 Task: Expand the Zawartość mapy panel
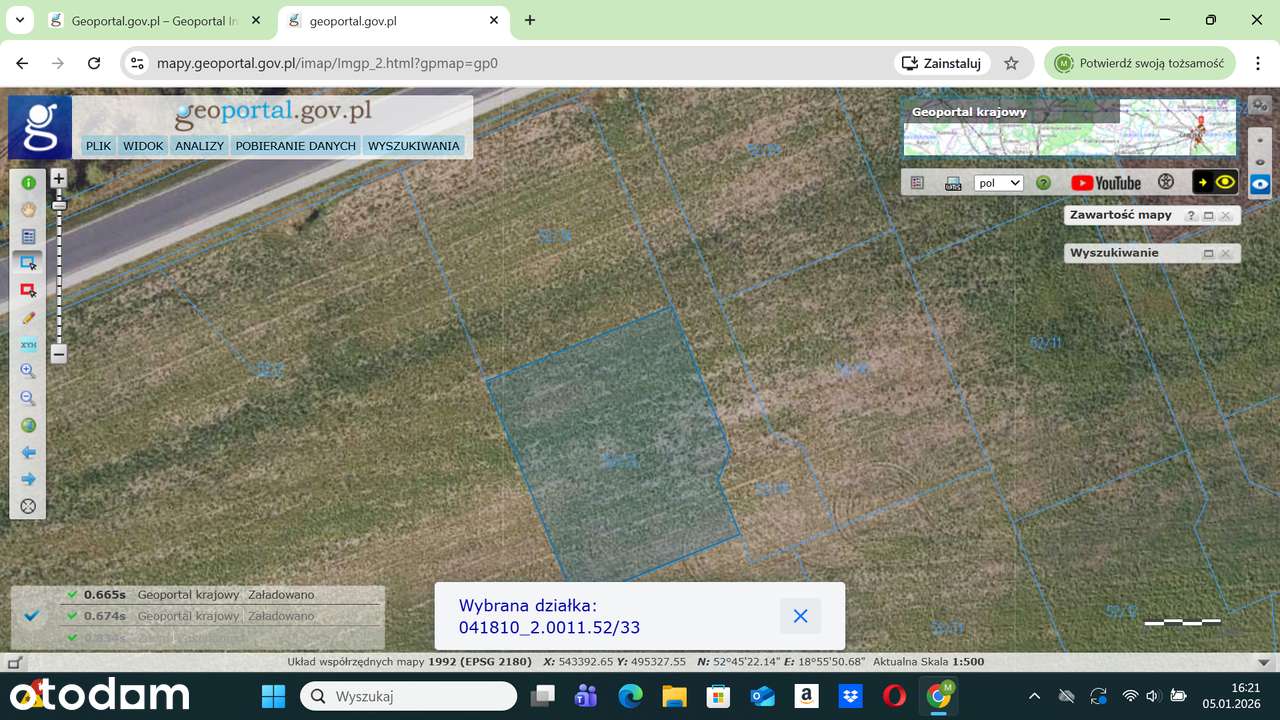1208,216
